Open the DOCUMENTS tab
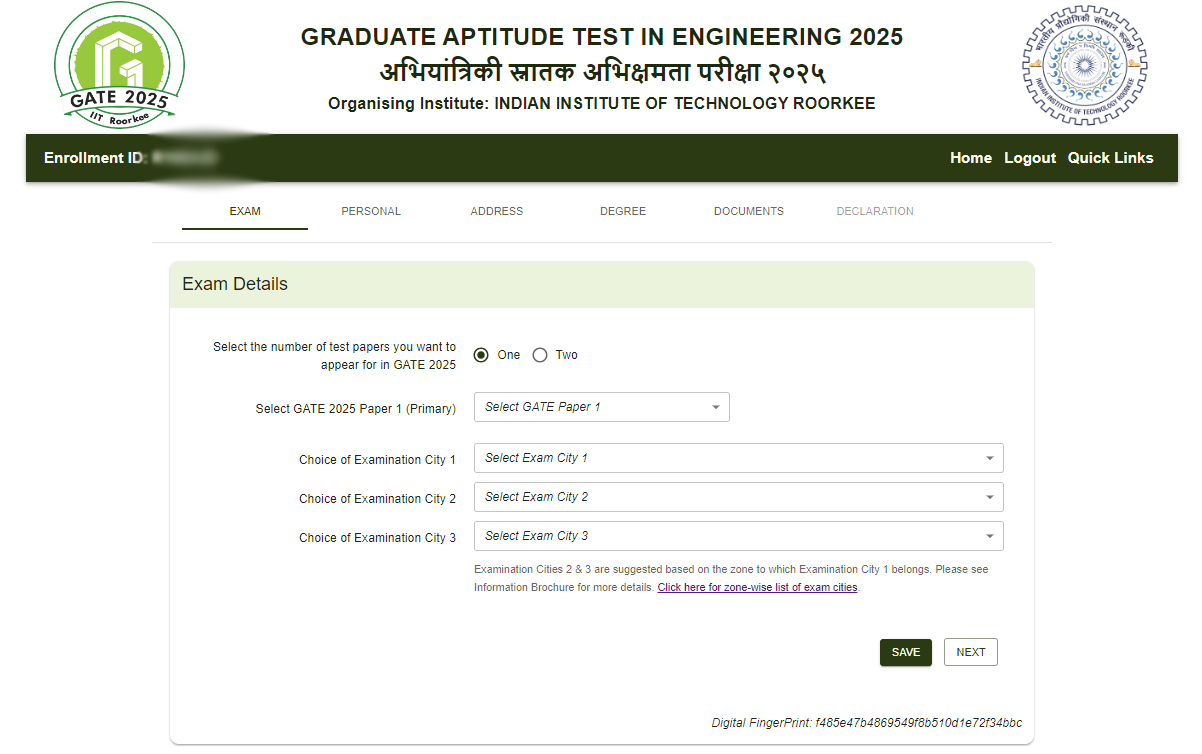The image size is (1202, 754). [749, 211]
